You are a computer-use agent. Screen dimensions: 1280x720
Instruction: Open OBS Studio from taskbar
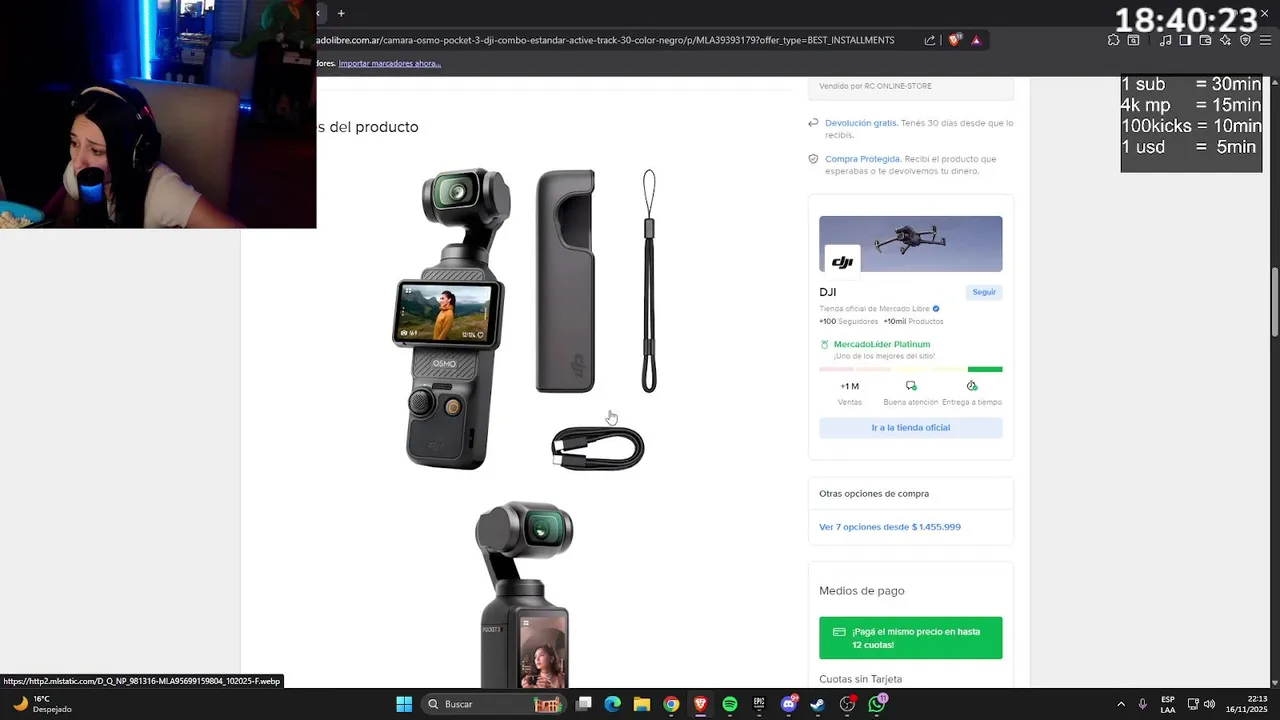click(847, 704)
